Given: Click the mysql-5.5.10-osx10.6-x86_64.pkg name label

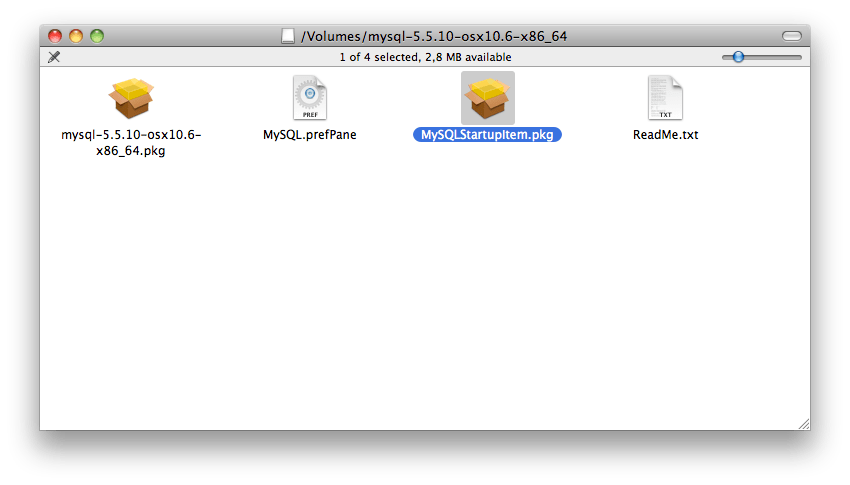Looking at the screenshot, I should [x=131, y=143].
